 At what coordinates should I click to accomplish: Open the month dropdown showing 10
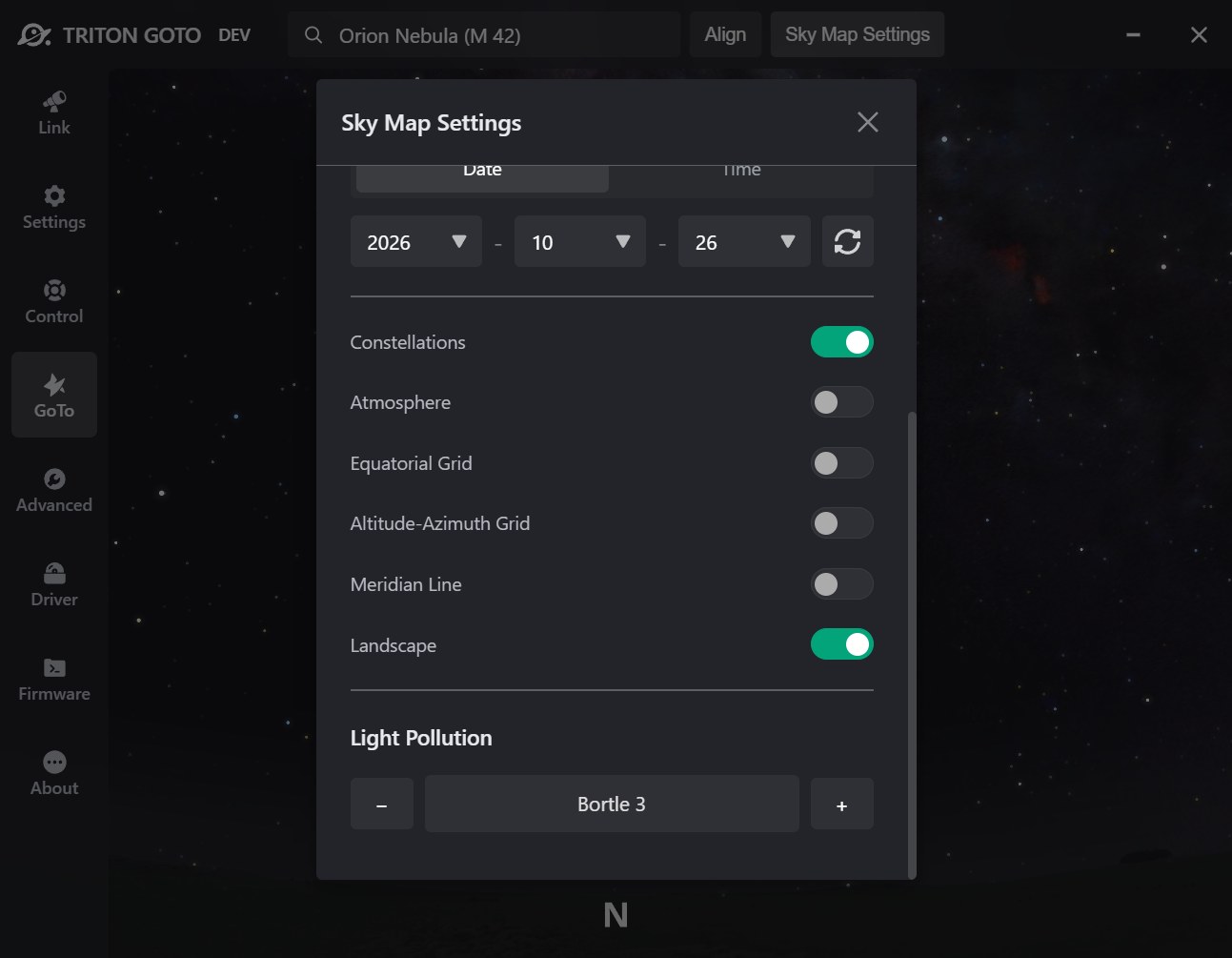click(580, 242)
